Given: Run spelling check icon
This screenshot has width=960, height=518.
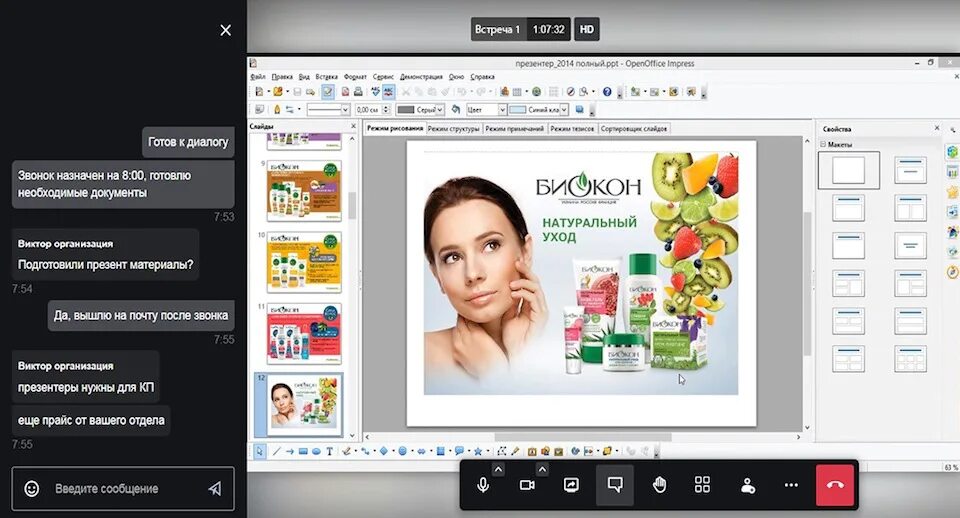Looking at the screenshot, I should pyautogui.click(x=375, y=92).
